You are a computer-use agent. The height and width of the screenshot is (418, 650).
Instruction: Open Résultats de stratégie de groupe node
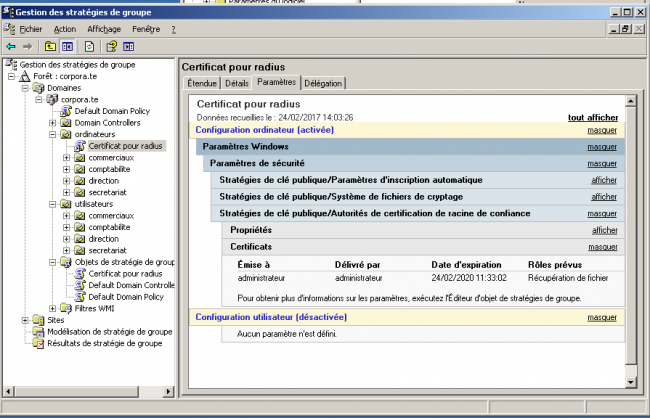click(x=104, y=343)
